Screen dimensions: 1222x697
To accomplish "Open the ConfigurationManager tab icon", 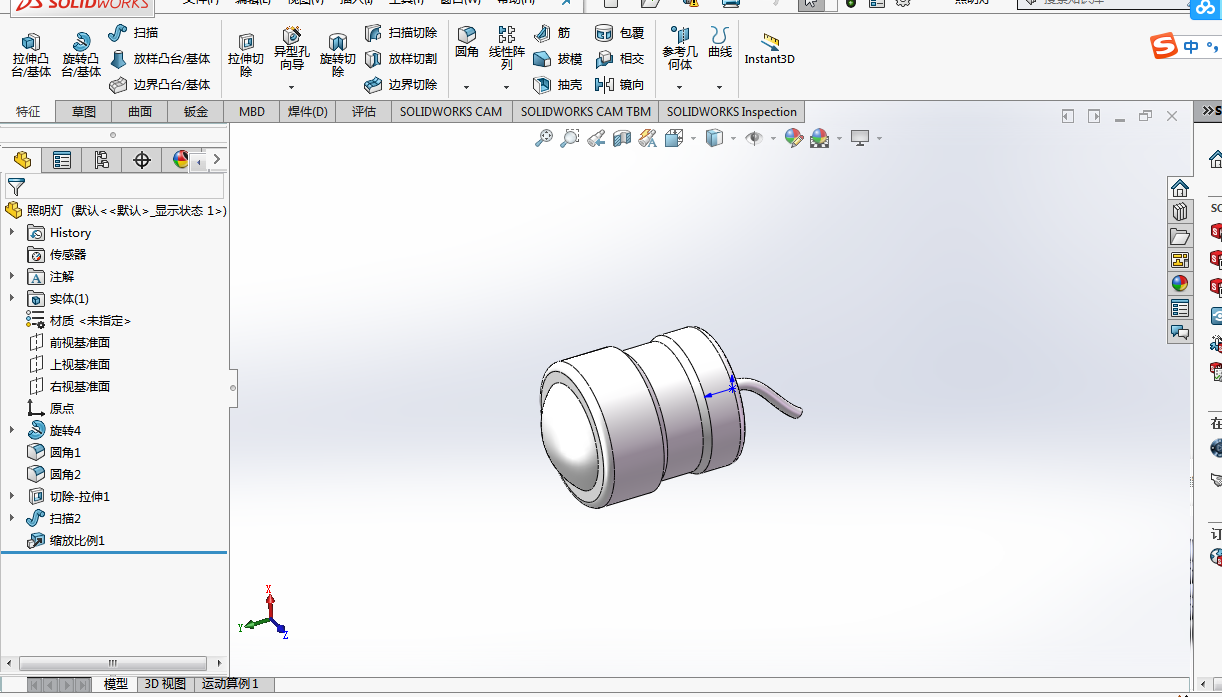I will [101, 160].
